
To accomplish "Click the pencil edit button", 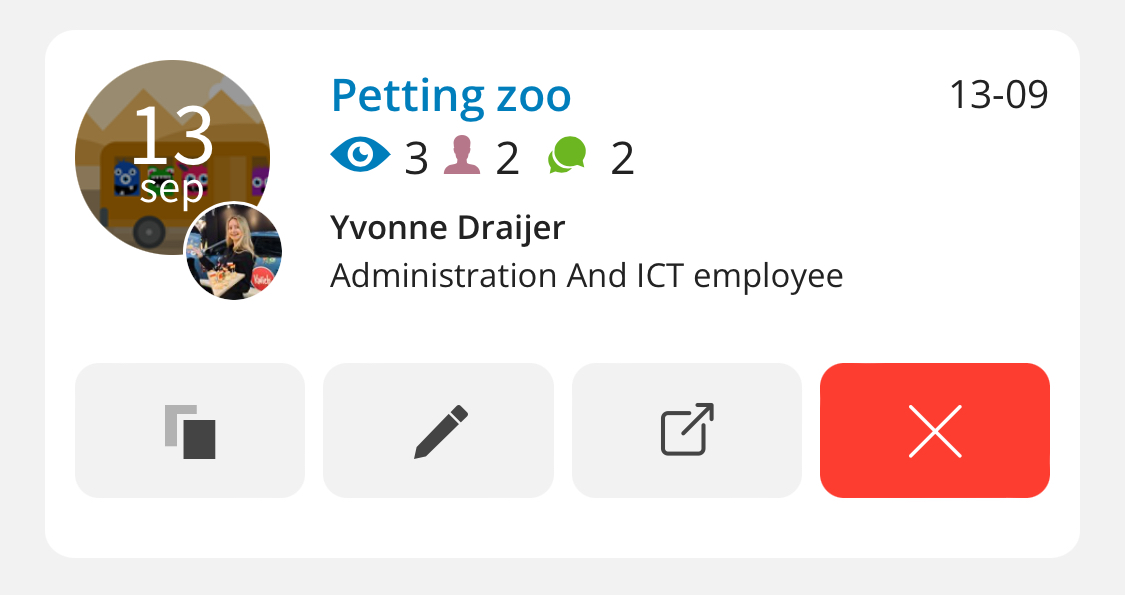I will tap(438, 431).
